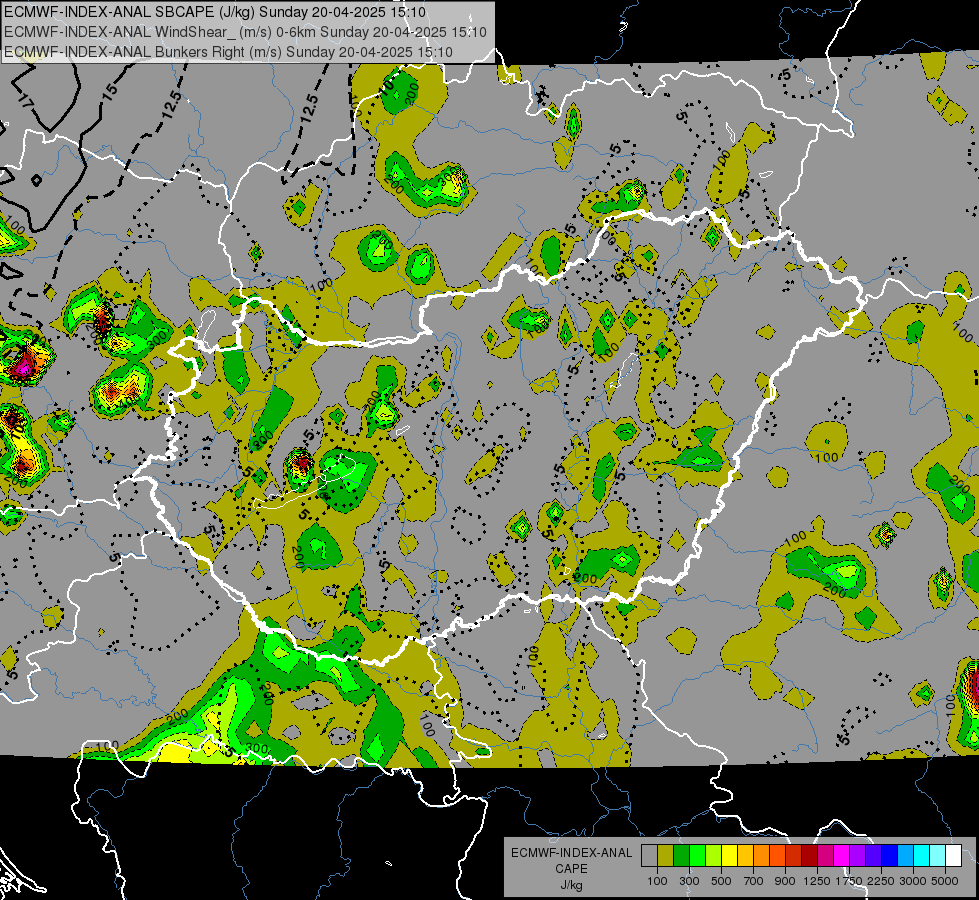Screen dimensions: 979x900
Task: Click the 15 wind shear contour label
Action: click(x=109, y=91)
